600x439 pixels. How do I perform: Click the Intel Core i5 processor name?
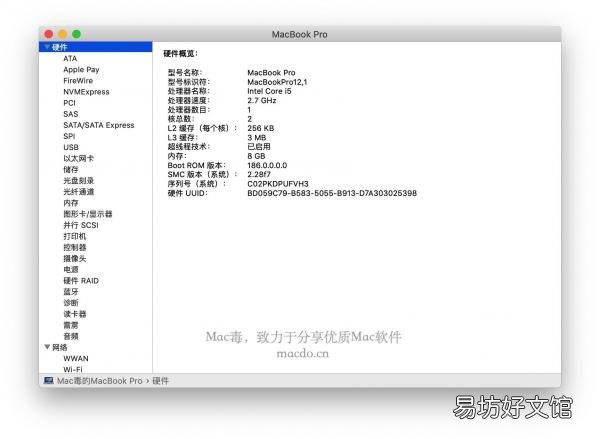tap(269, 91)
